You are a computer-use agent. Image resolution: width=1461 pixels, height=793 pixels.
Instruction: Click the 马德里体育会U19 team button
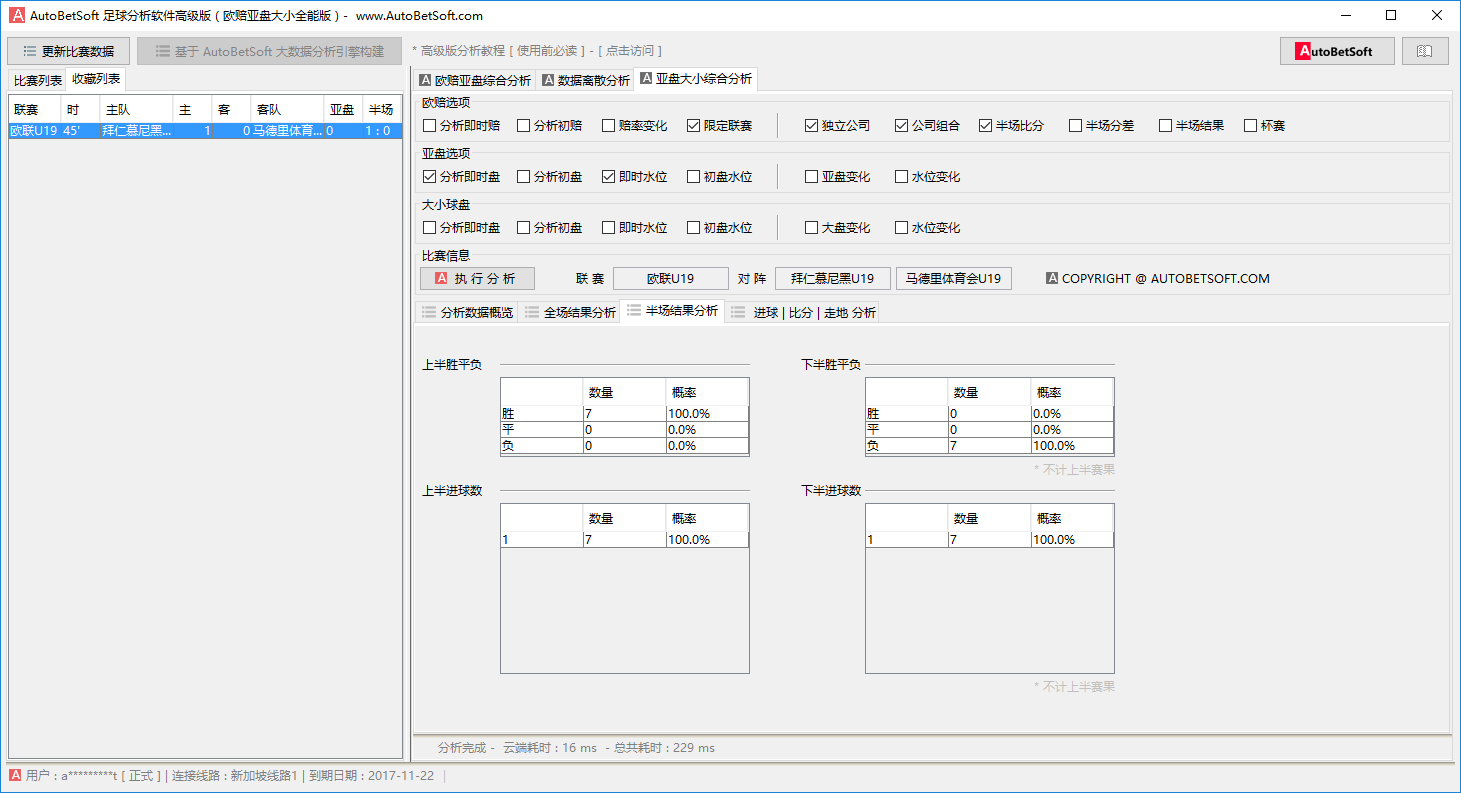(954, 279)
